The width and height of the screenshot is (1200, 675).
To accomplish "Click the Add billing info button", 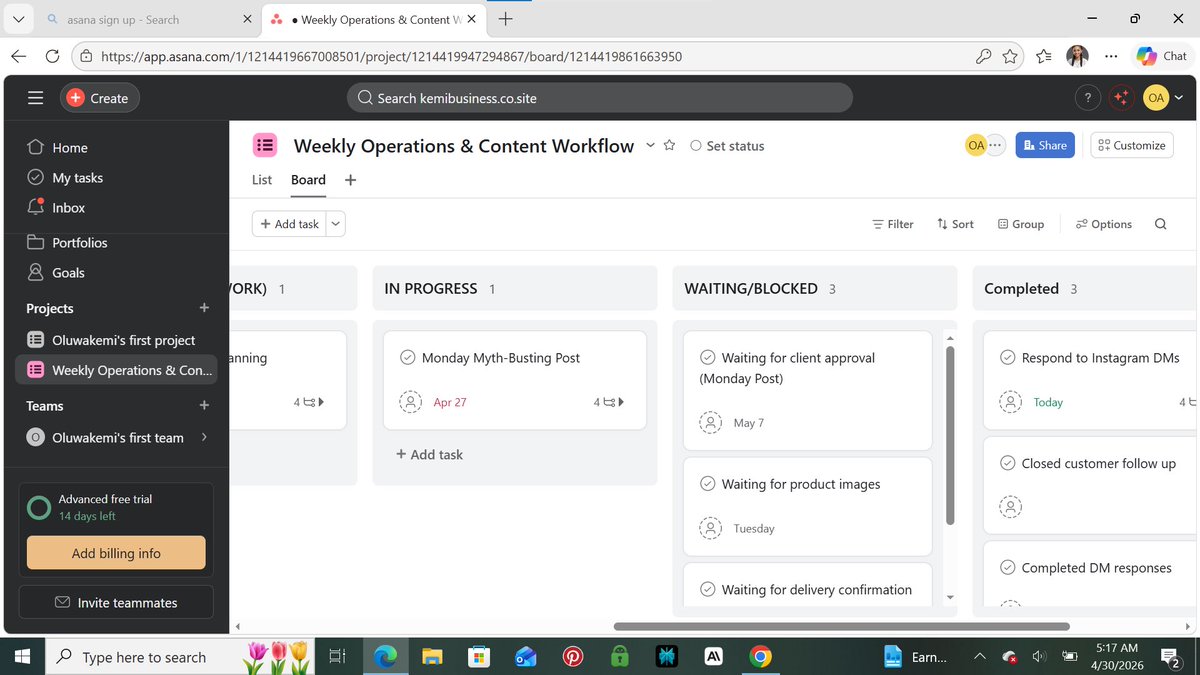I will pos(115,552).
